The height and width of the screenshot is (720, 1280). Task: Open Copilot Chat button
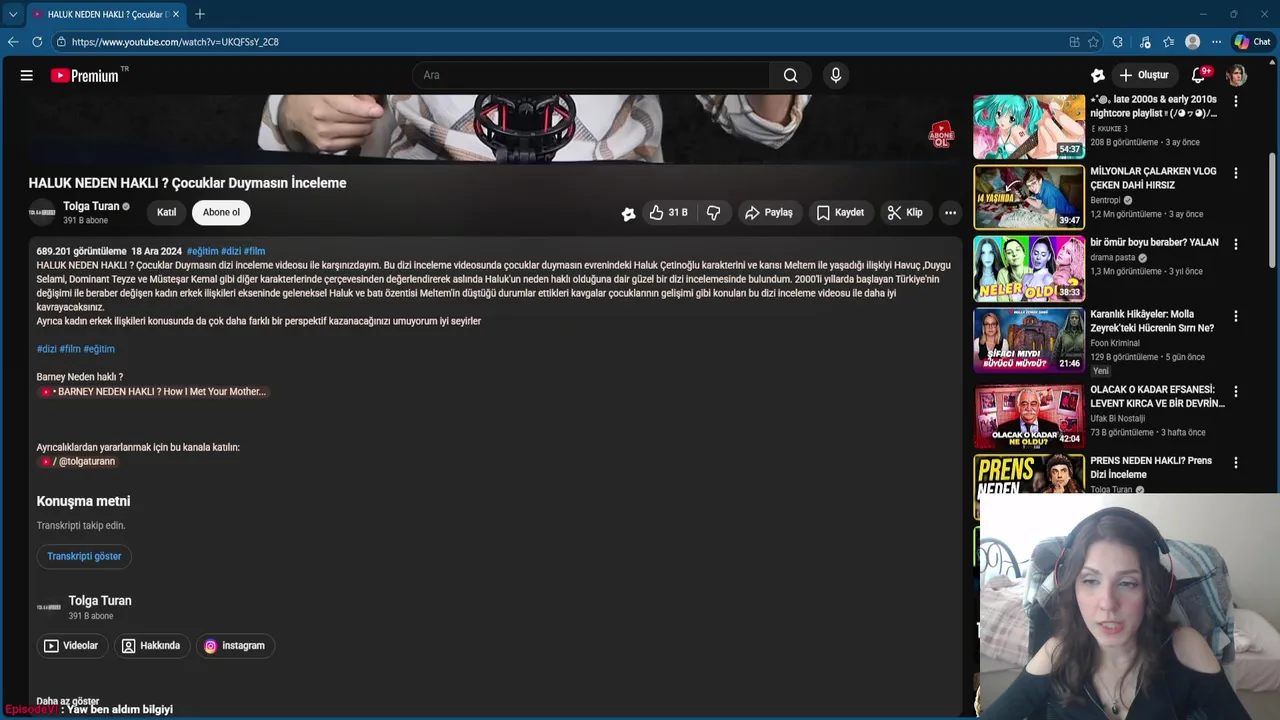[x=1252, y=42]
